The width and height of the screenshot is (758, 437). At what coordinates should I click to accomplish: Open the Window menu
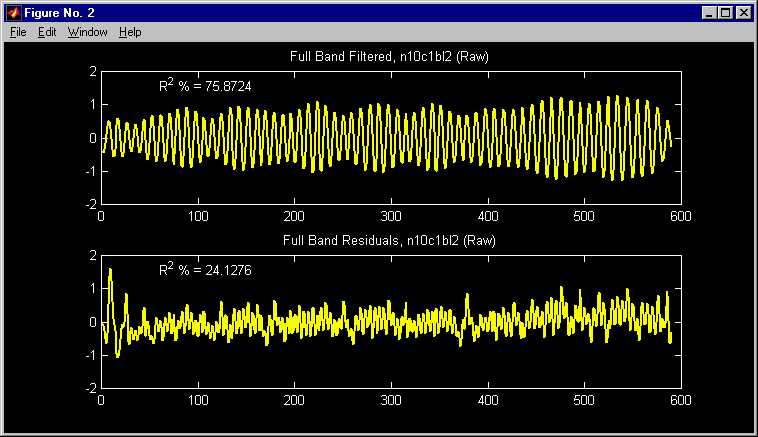(87, 32)
